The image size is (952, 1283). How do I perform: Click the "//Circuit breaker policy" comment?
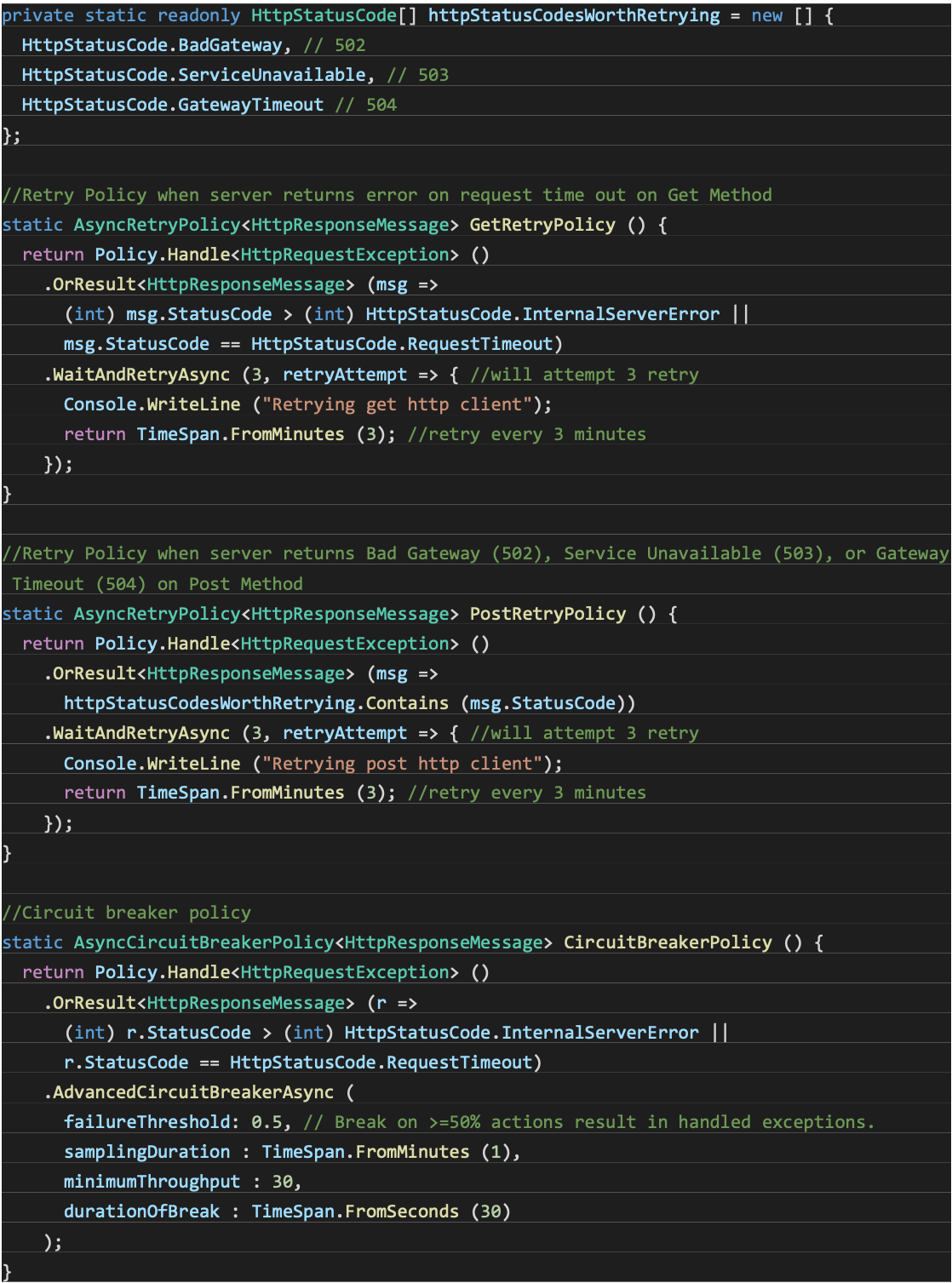[126, 913]
